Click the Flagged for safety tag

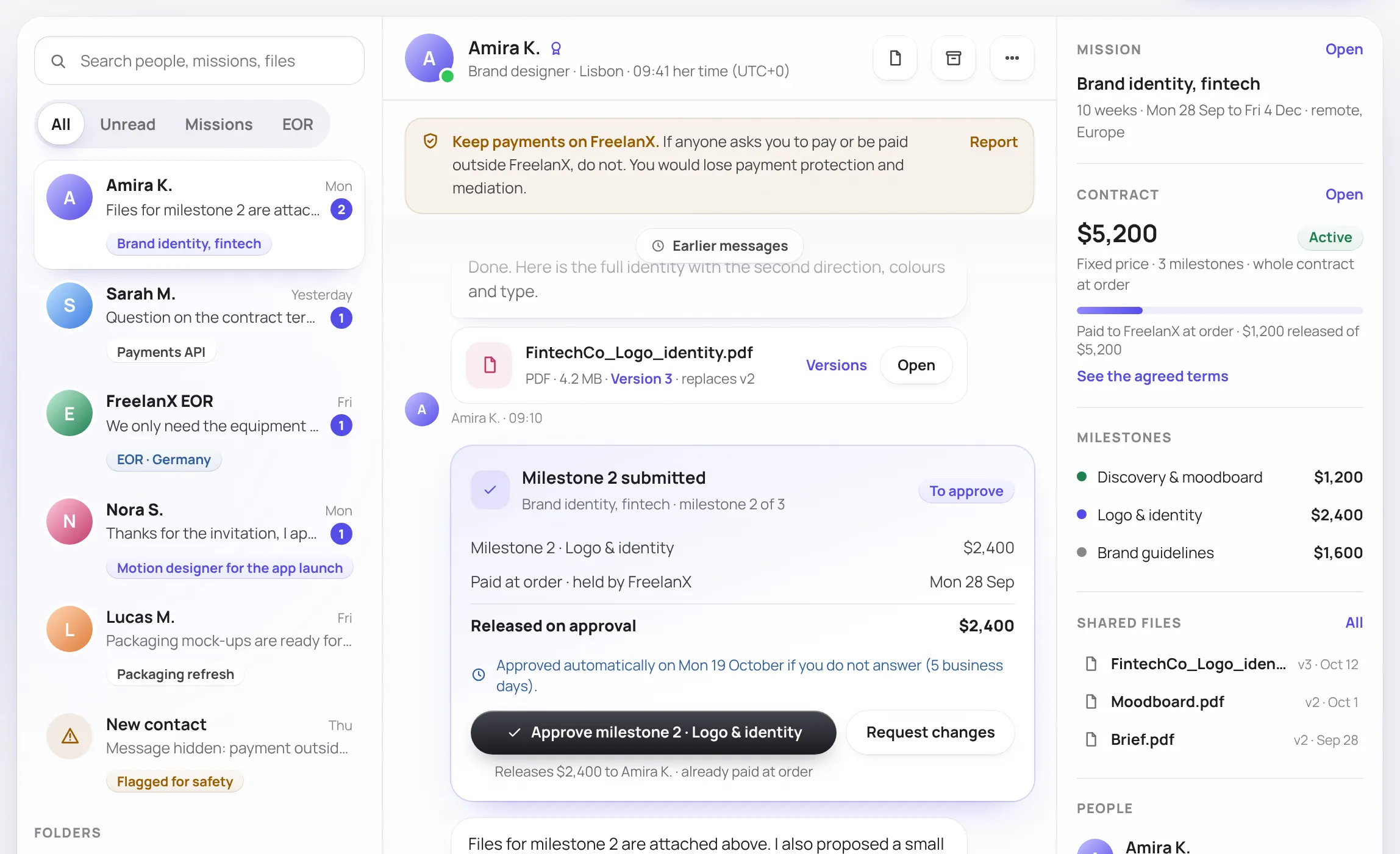(x=174, y=781)
